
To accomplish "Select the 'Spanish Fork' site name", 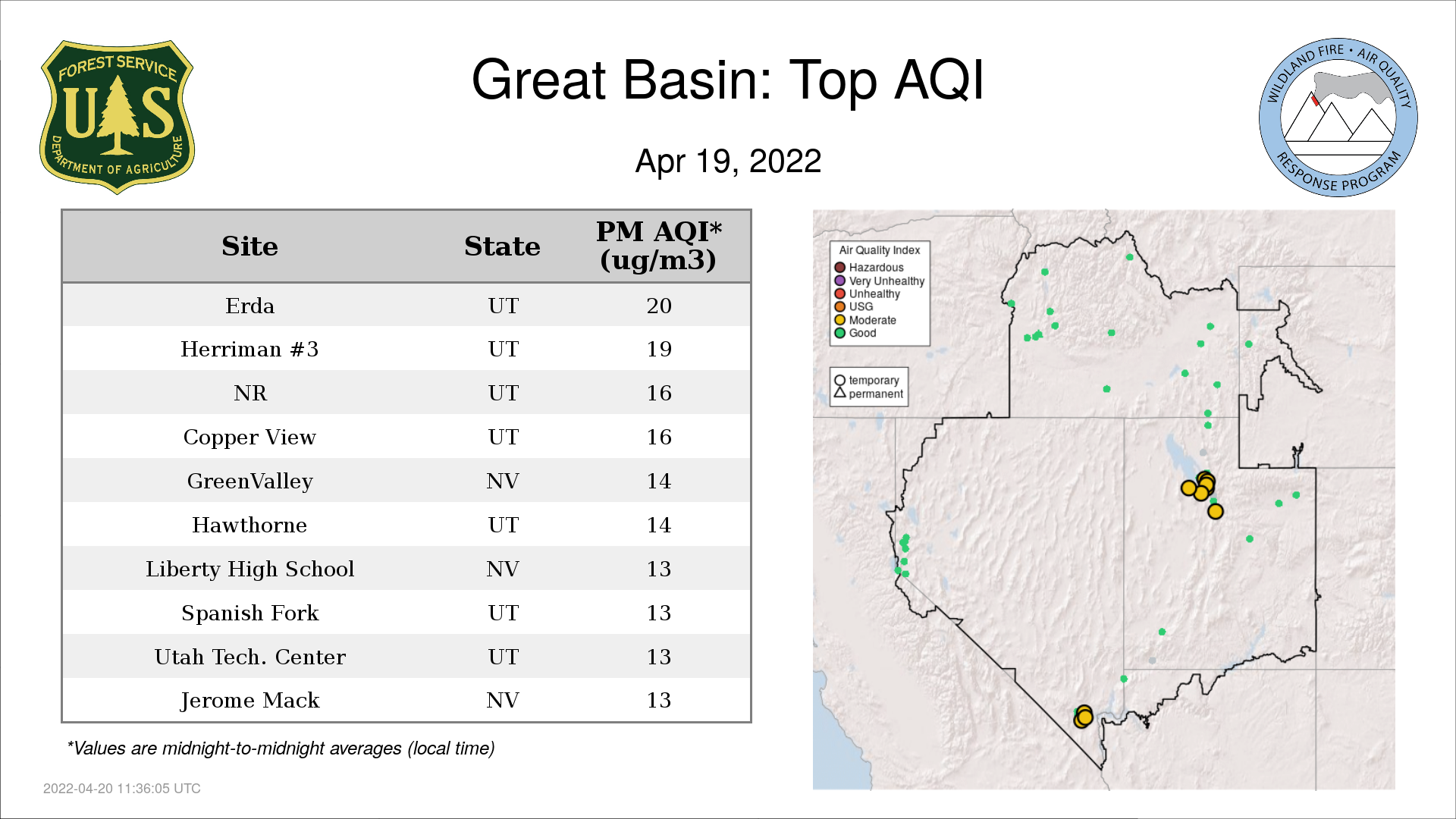I will tap(249, 613).
